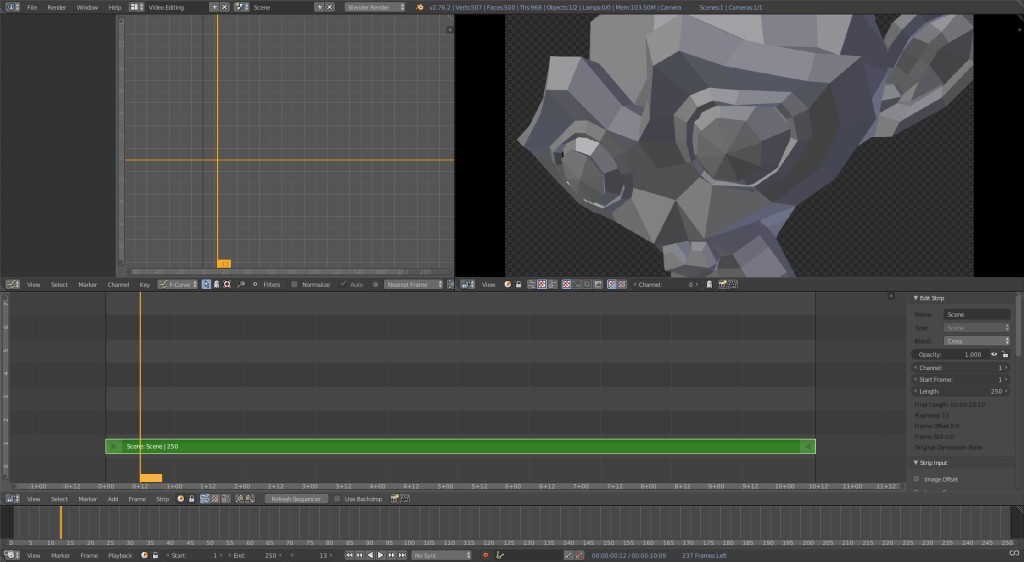Check the Image Offset option
This screenshot has width=1024, height=562.
click(x=916, y=479)
